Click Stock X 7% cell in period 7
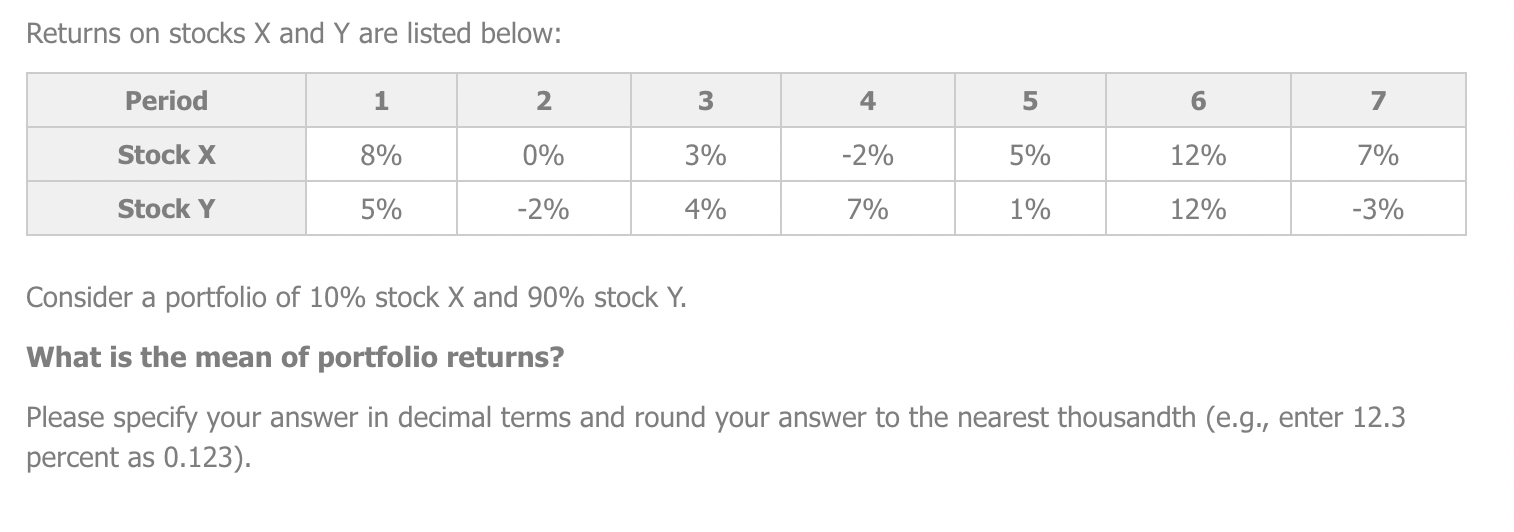This screenshot has height=532, width=1514. (1378, 155)
